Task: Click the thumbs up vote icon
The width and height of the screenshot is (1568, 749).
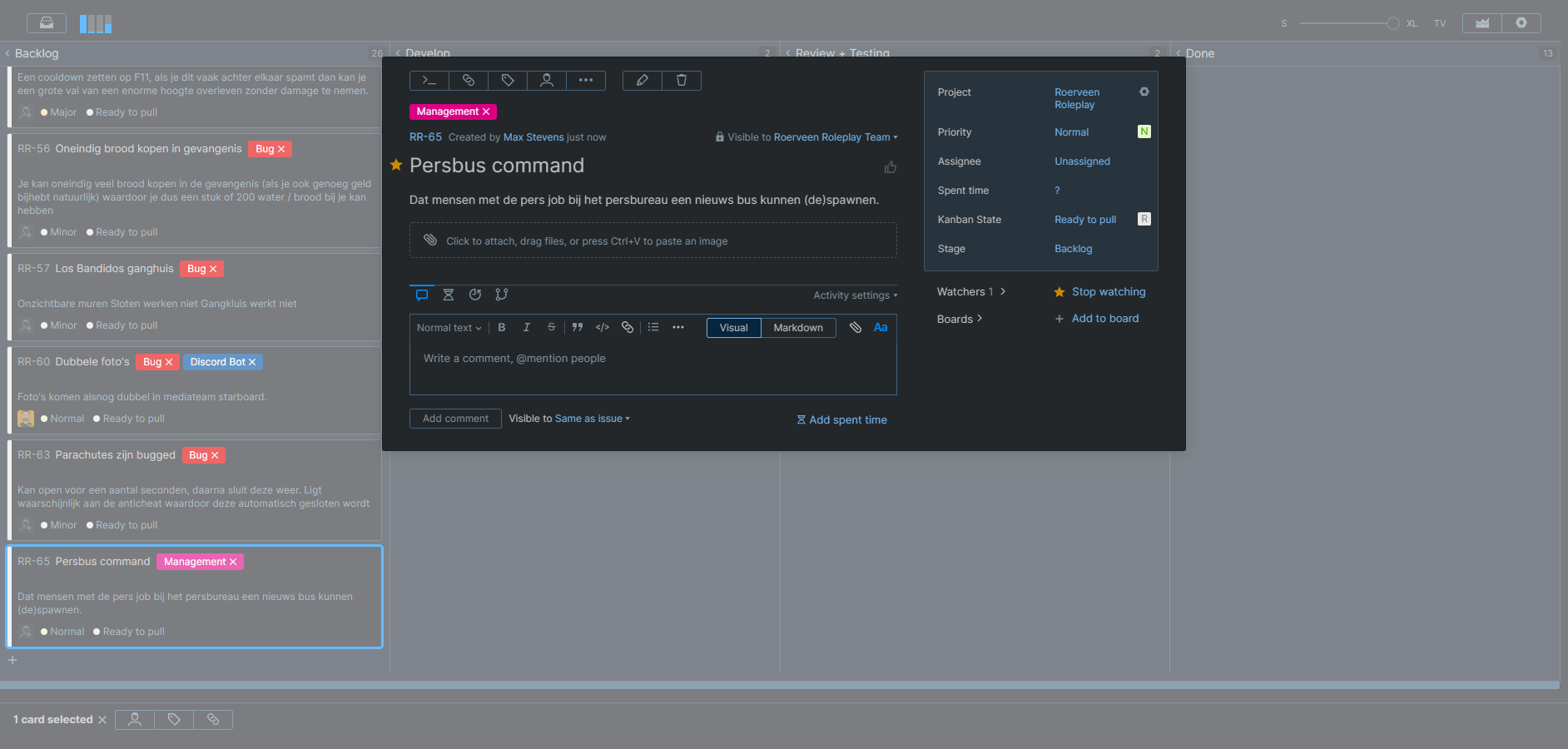Action: click(x=891, y=167)
